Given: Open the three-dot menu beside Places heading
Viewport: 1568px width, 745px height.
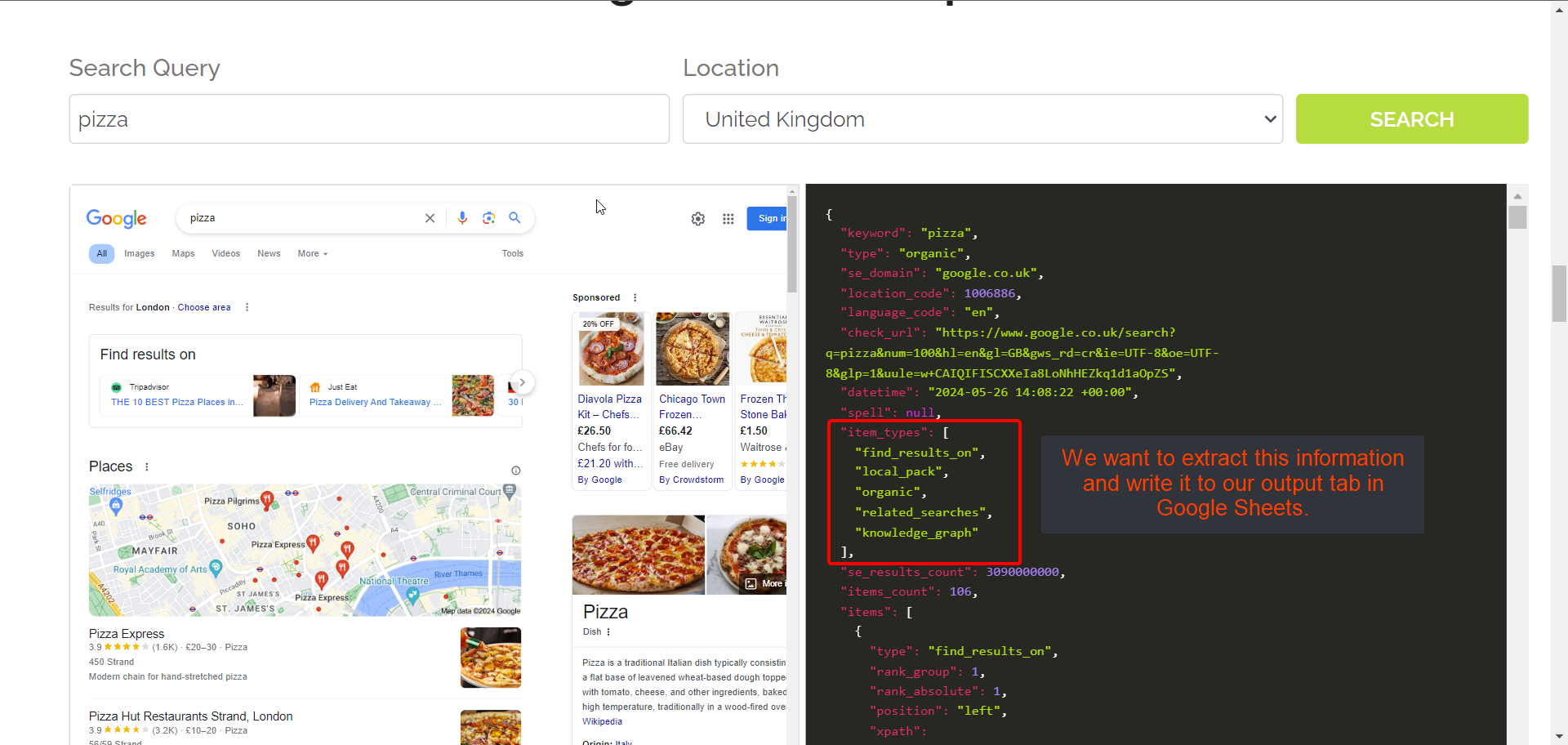Looking at the screenshot, I should tap(146, 466).
